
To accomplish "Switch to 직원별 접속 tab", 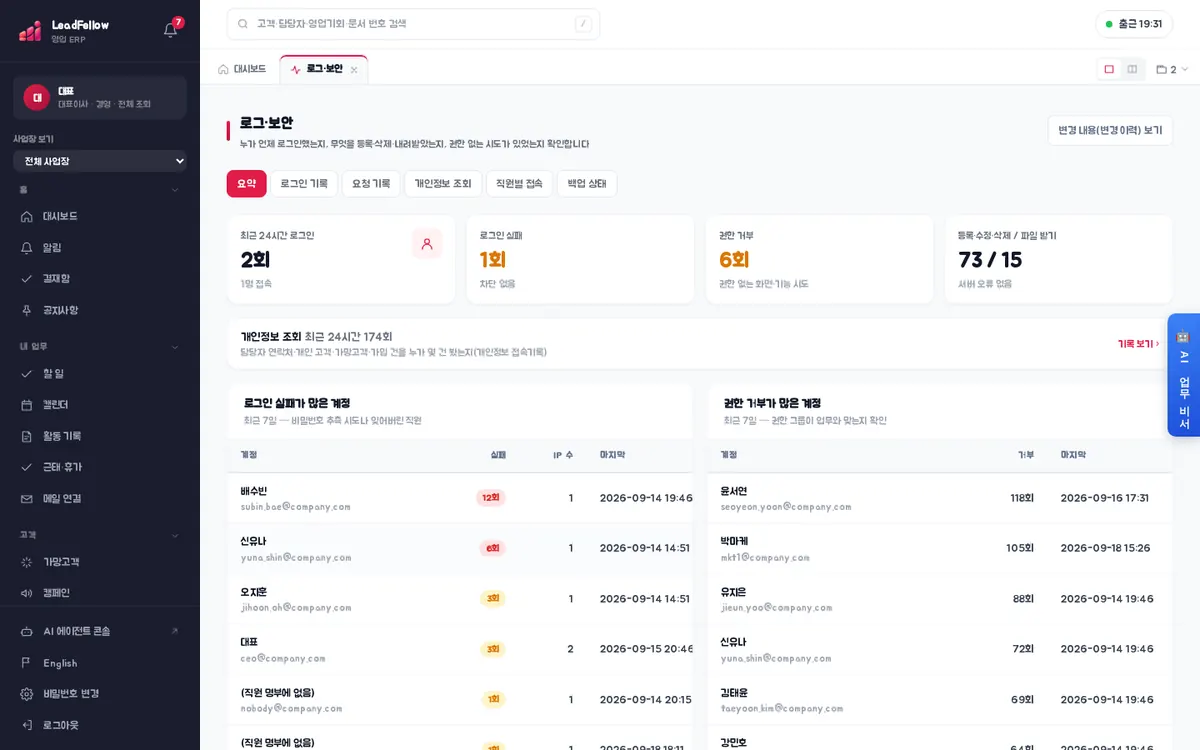I will tap(519, 184).
